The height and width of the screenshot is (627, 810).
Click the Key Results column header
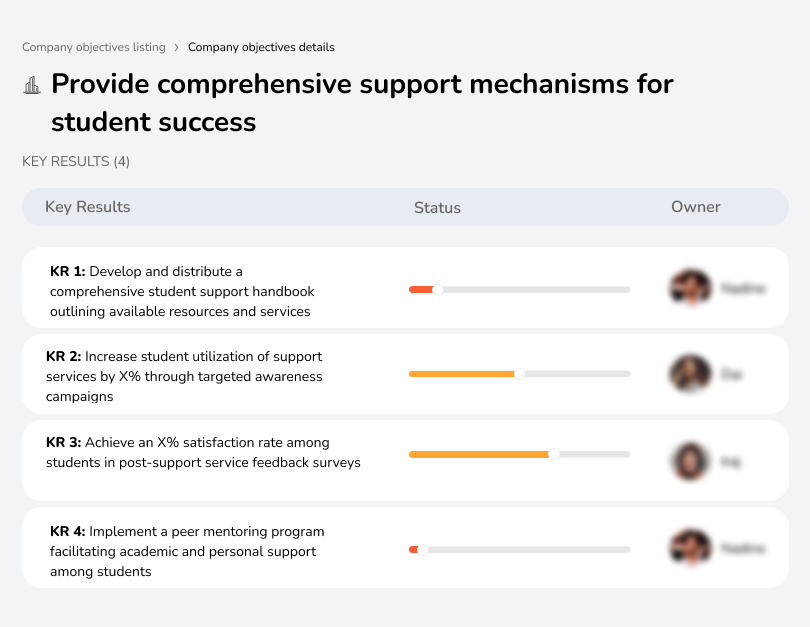pos(88,207)
